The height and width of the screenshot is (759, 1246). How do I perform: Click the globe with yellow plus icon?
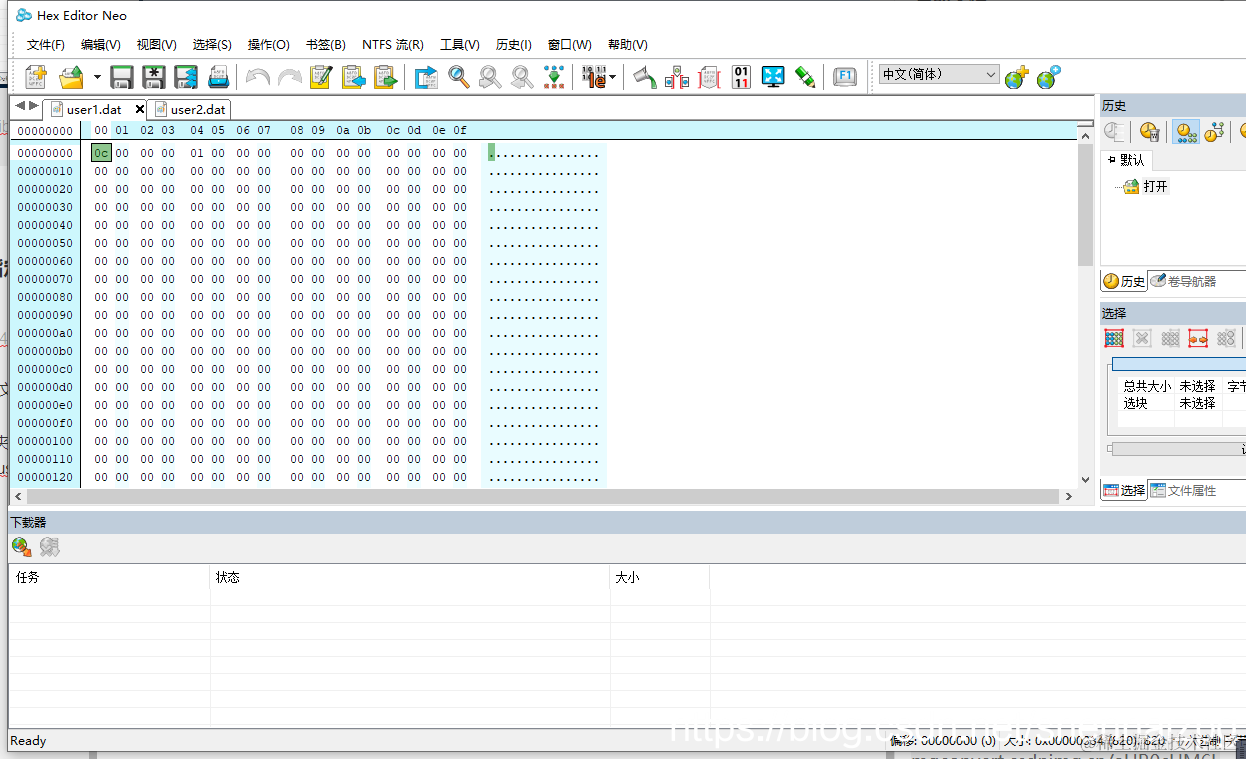tap(1016, 77)
